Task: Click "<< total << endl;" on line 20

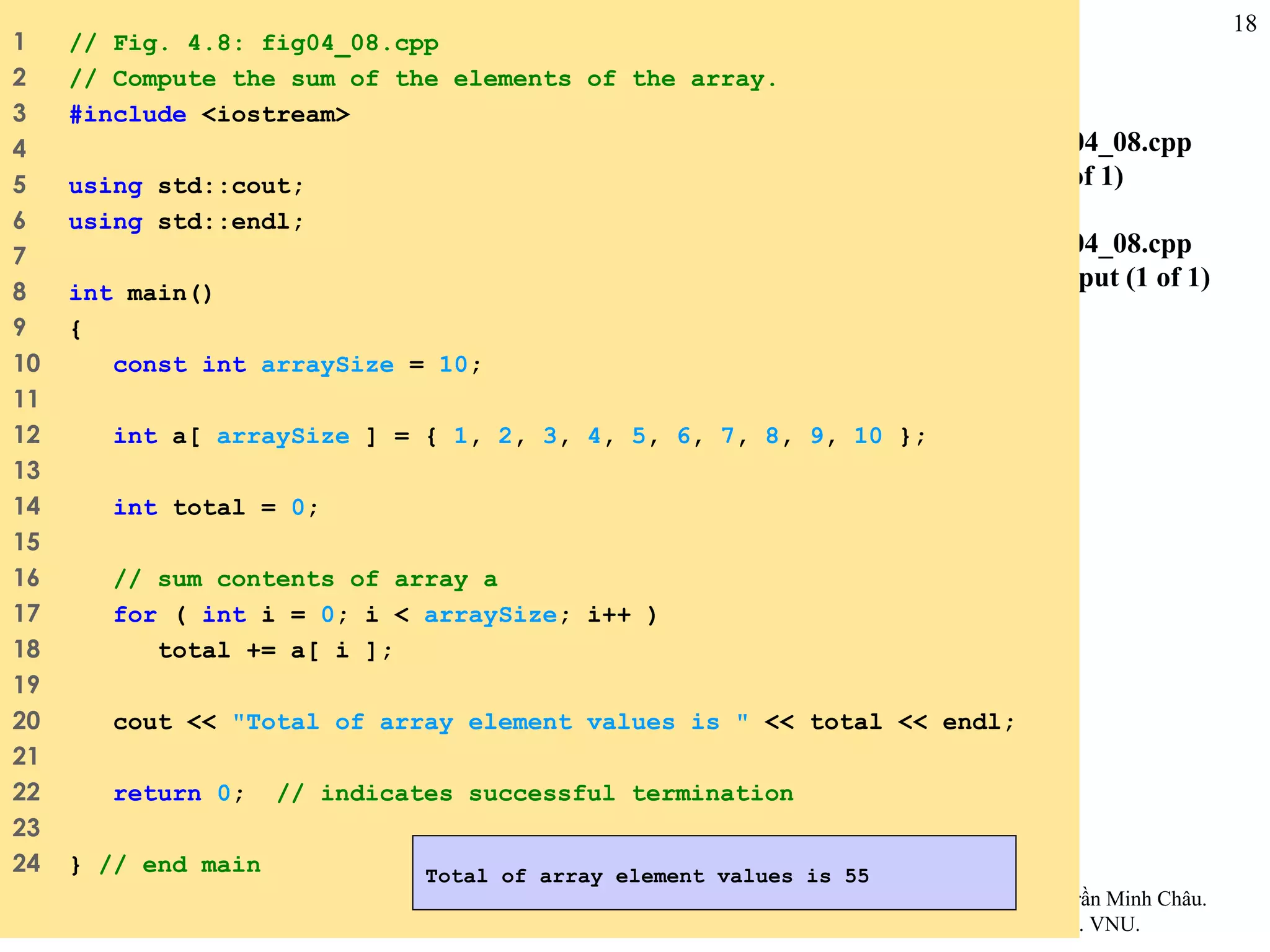Action: click(889, 722)
